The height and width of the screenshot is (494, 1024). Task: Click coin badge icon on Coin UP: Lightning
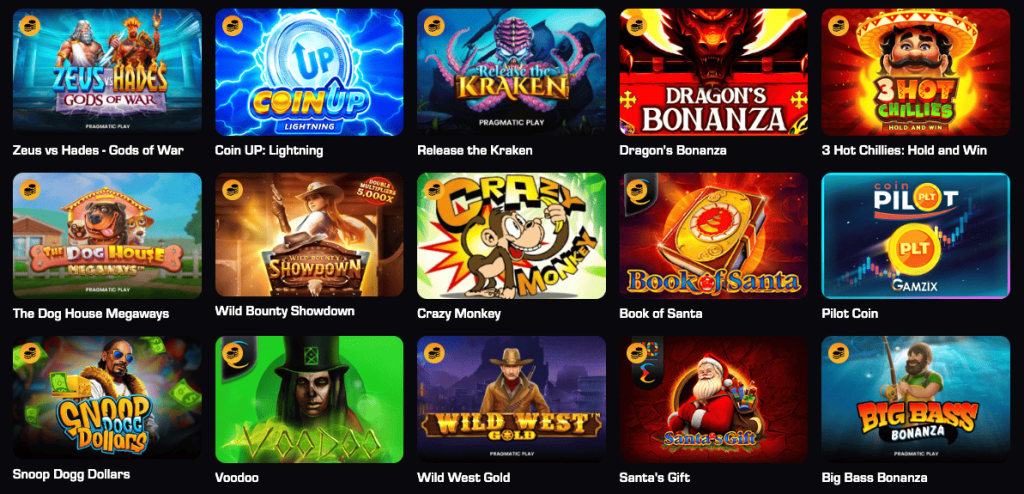232,25
